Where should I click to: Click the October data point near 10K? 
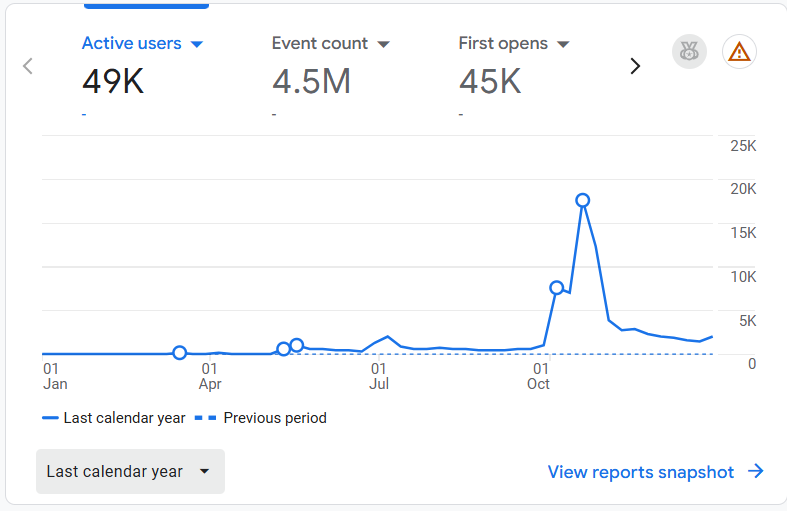(557, 288)
